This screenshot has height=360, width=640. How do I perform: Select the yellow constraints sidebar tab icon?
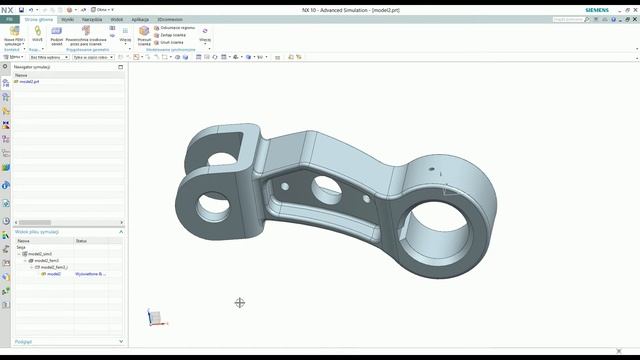pyautogui.click(x=6, y=111)
